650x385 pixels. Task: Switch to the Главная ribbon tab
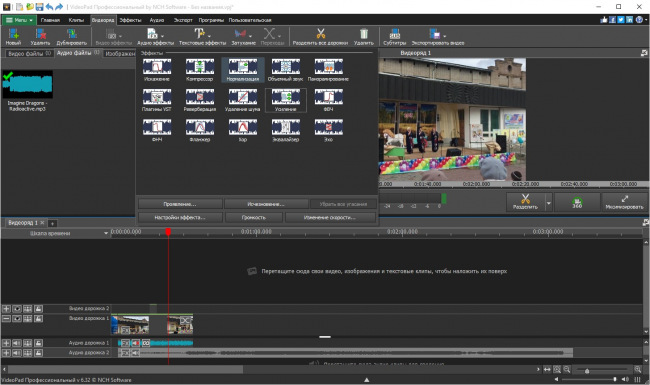(x=50, y=20)
